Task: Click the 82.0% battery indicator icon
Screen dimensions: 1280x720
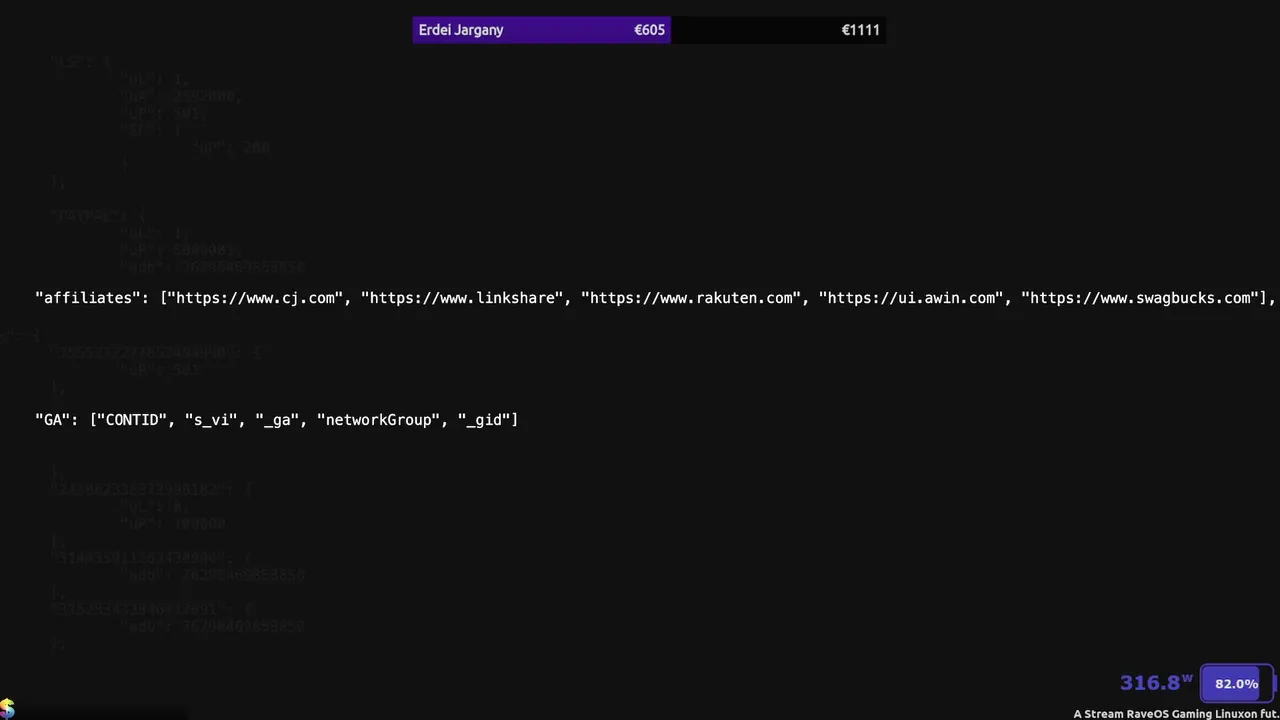Action: (1237, 684)
